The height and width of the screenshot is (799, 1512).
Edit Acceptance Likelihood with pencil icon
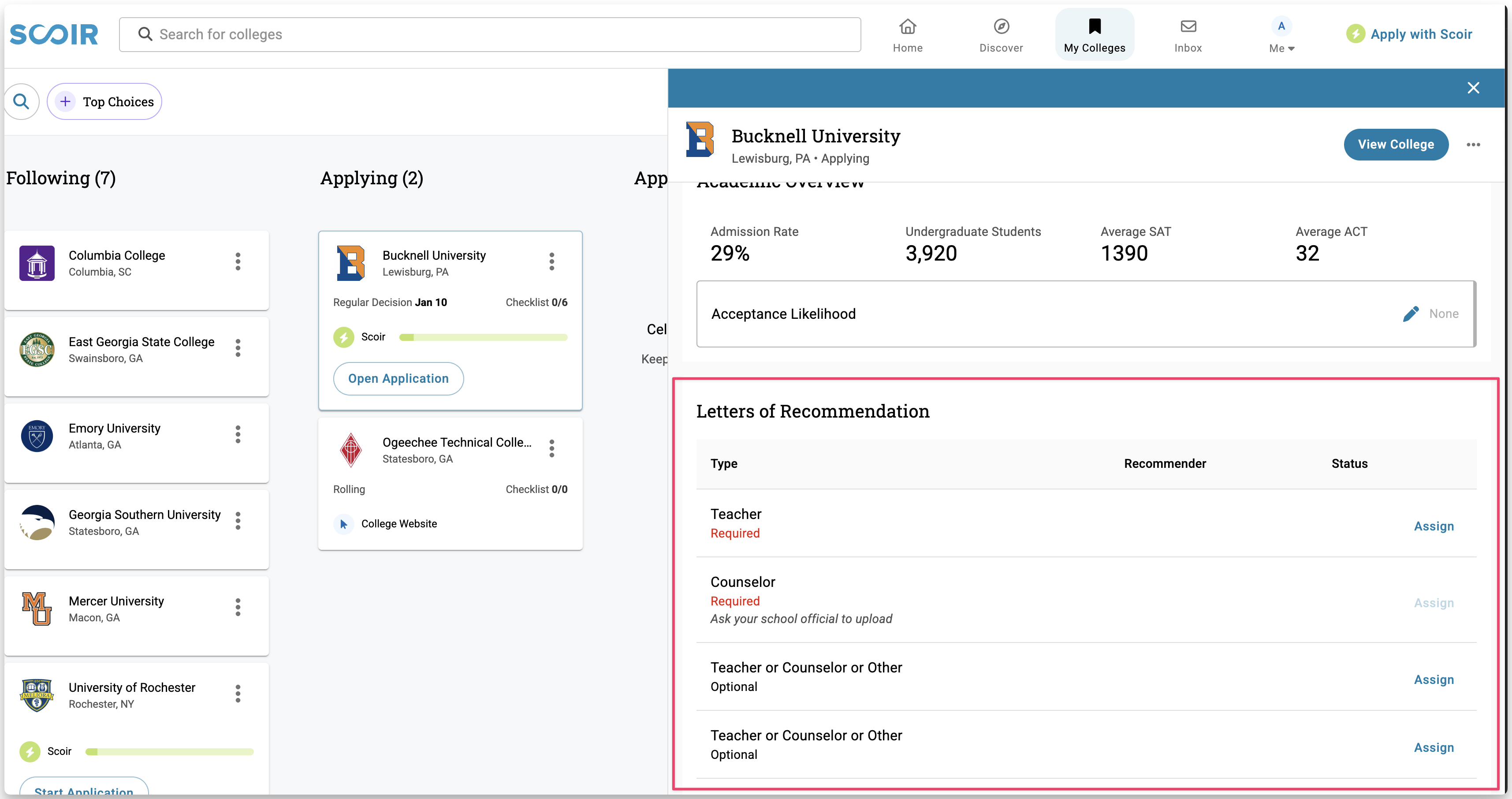coord(1411,314)
